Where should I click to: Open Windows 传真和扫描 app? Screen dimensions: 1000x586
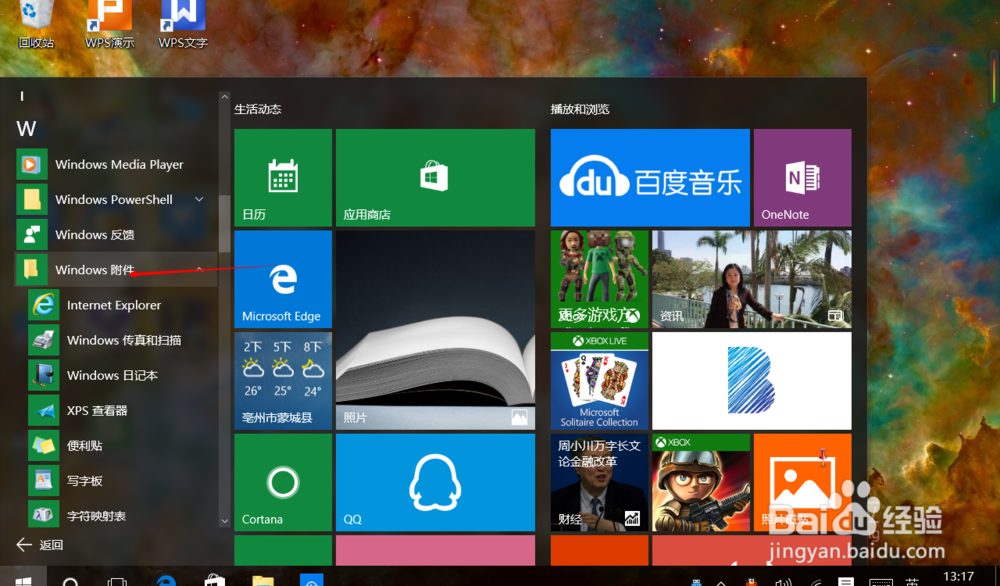click(121, 340)
